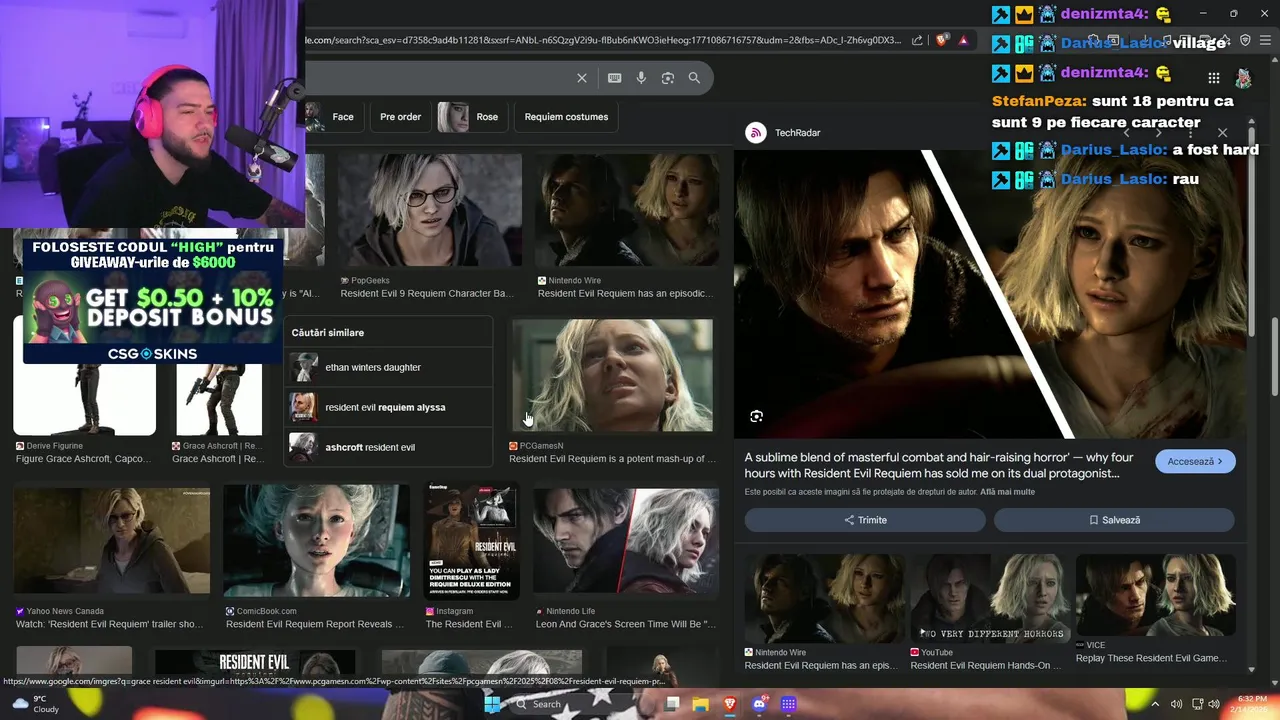The height and width of the screenshot is (720, 1280).
Task: Open the on-screen keyboard input tool
Action: pos(614,78)
